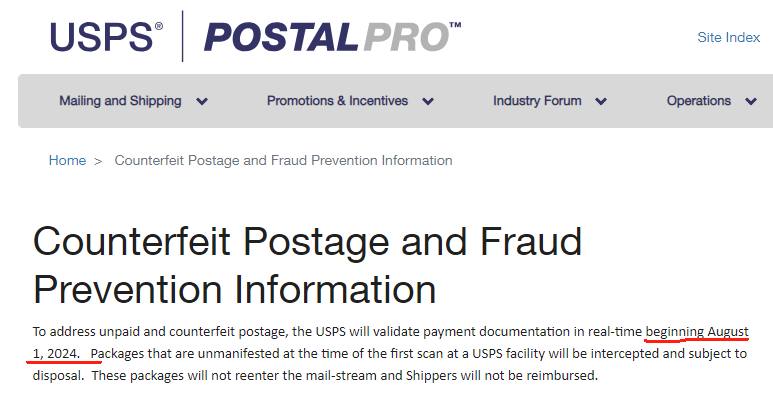
Task: Click the underlined '1, 2024' date text
Action: tap(56, 353)
